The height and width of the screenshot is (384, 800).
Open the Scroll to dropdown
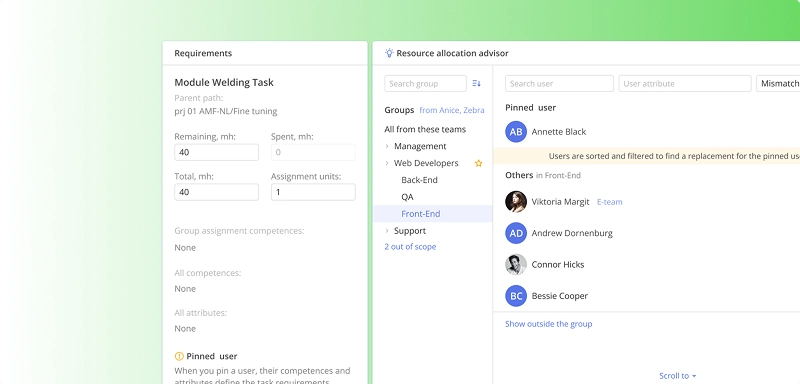coord(678,376)
